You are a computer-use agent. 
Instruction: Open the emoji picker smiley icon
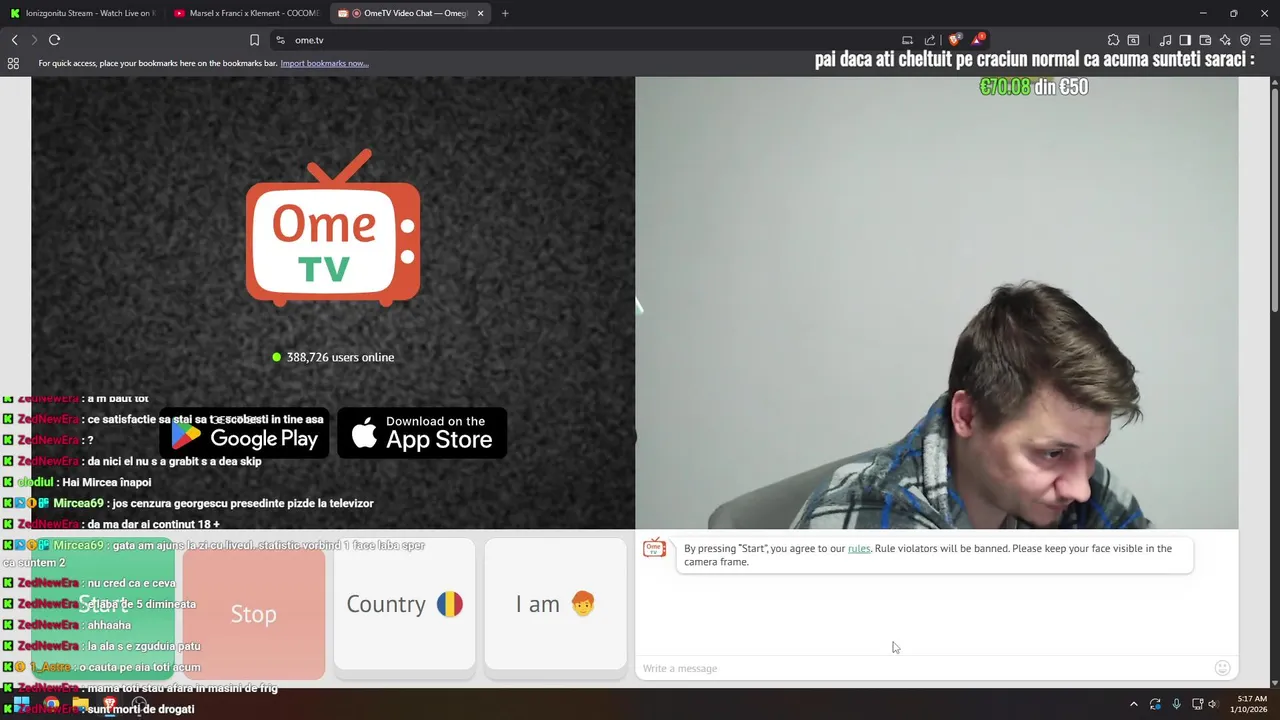click(x=1222, y=668)
